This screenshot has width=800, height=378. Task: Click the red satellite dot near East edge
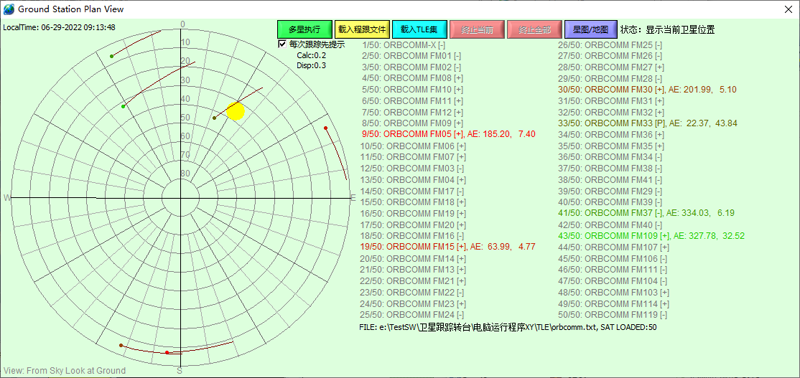click(326, 128)
